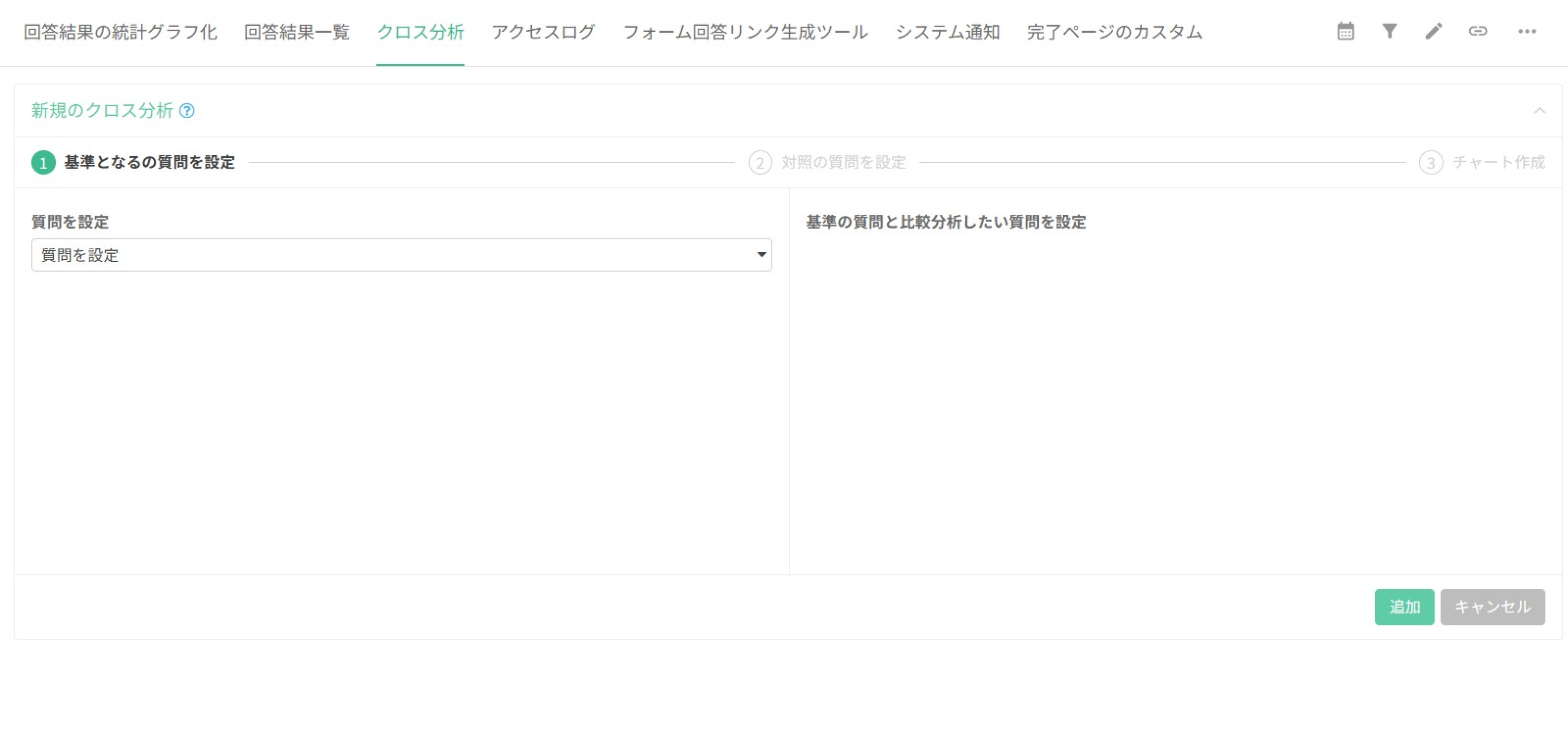Screen dimensions: 1568x735
Task: Open the filter icon in the toolbar
Action: click(1390, 32)
